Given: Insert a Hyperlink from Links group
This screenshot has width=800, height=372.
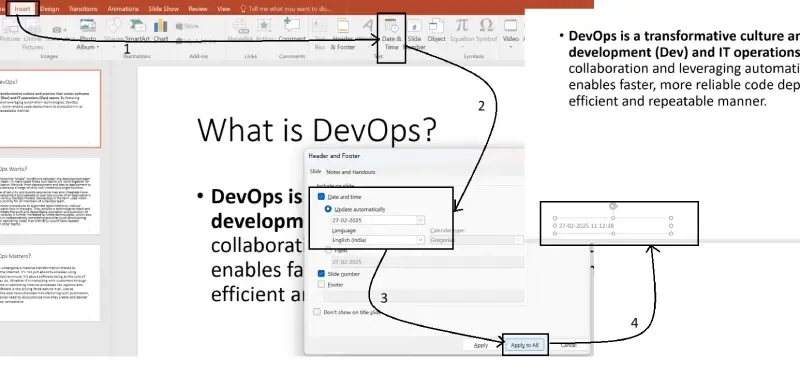Looking at the screenshot, I should pyautogui.click(x=240, y=31).
